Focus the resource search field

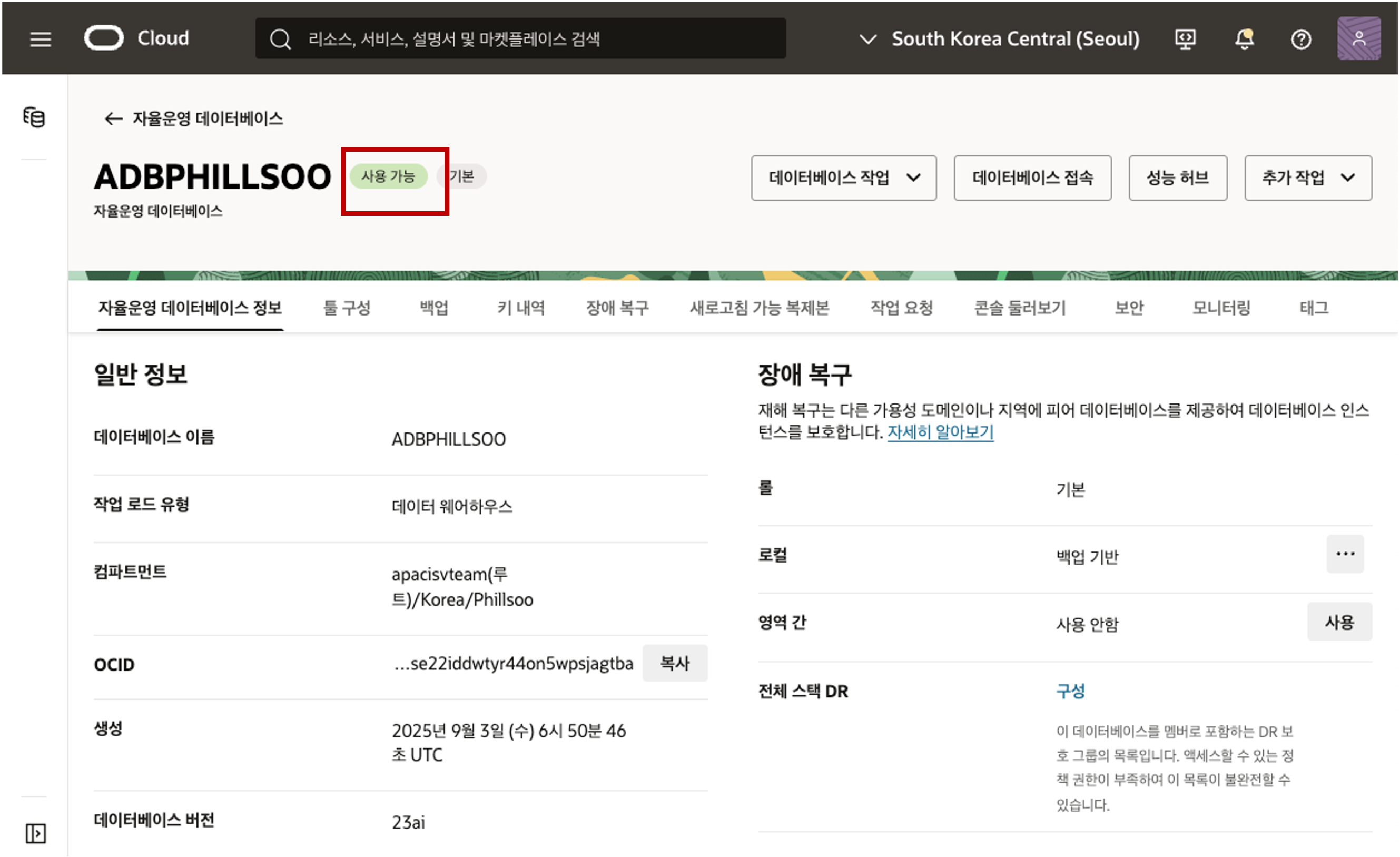tap(520, 38)
